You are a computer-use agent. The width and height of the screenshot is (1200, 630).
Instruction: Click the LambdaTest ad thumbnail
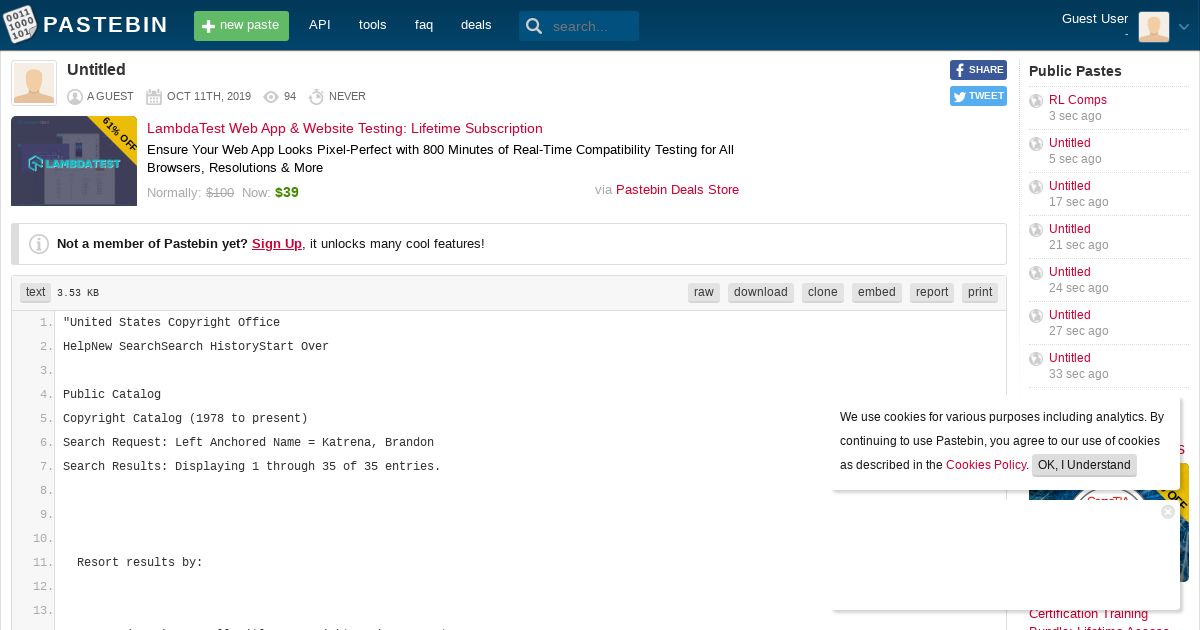[x=74, y=161]
